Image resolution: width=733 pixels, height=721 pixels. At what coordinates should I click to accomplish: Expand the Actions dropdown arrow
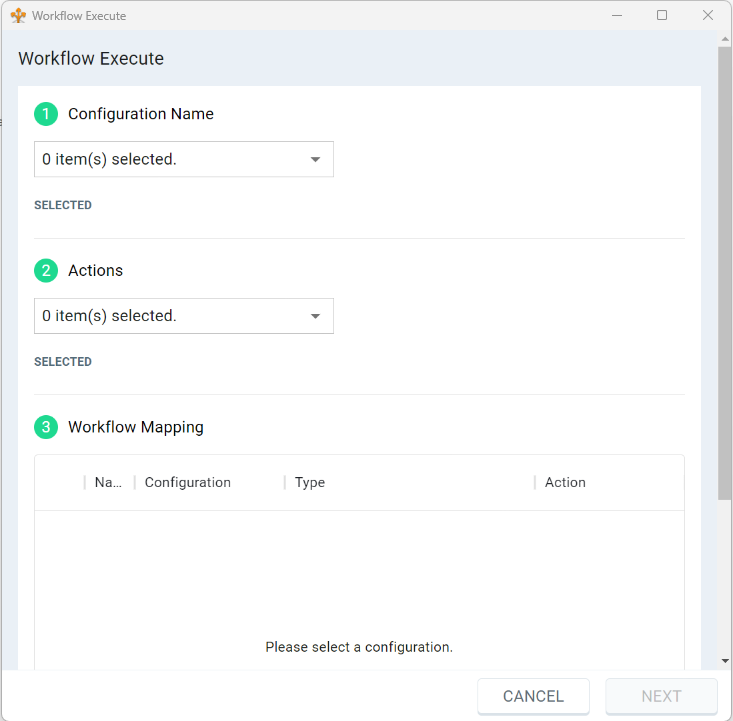315,317
